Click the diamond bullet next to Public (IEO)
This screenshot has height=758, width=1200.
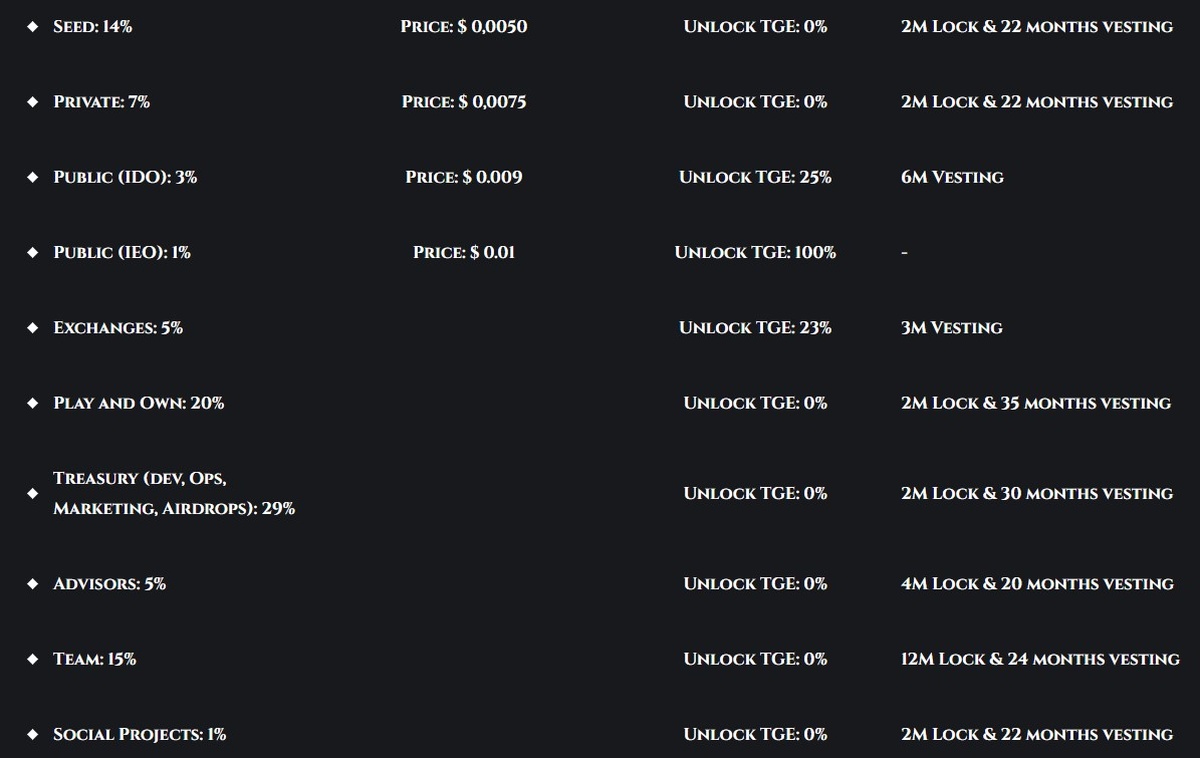tap(32, 253)
